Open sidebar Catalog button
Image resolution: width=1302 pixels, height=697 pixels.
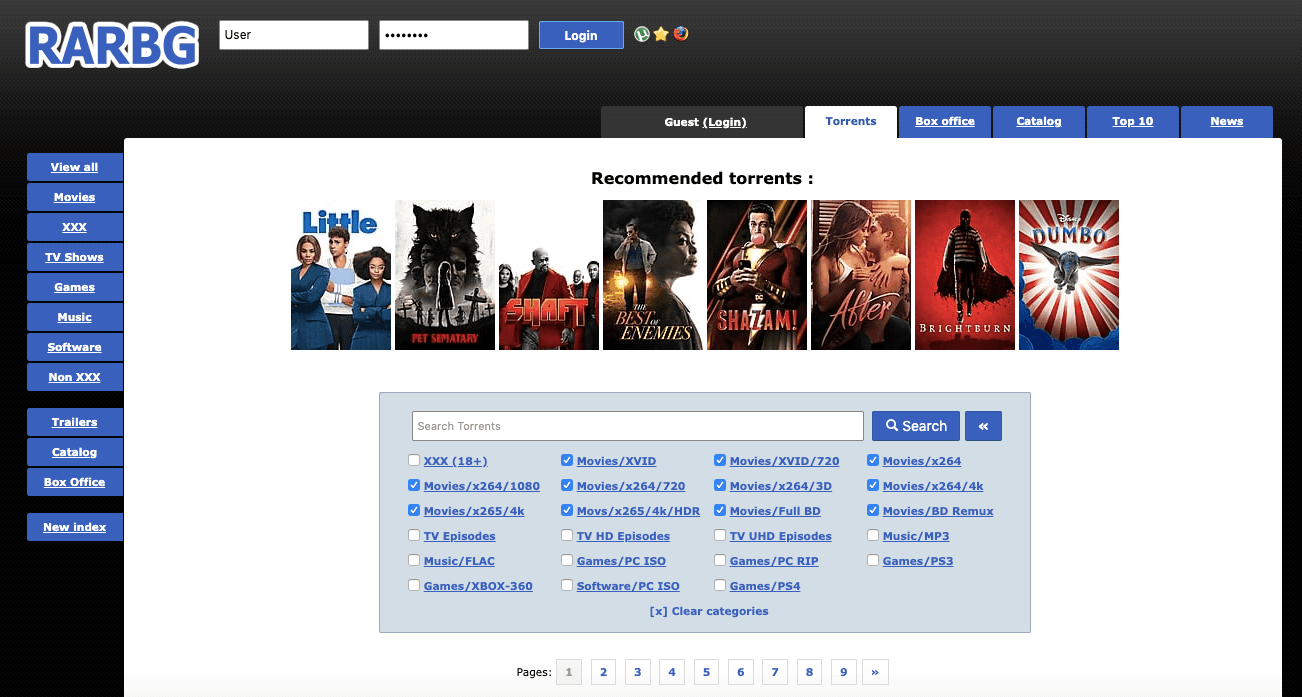[x=75, y=452]
